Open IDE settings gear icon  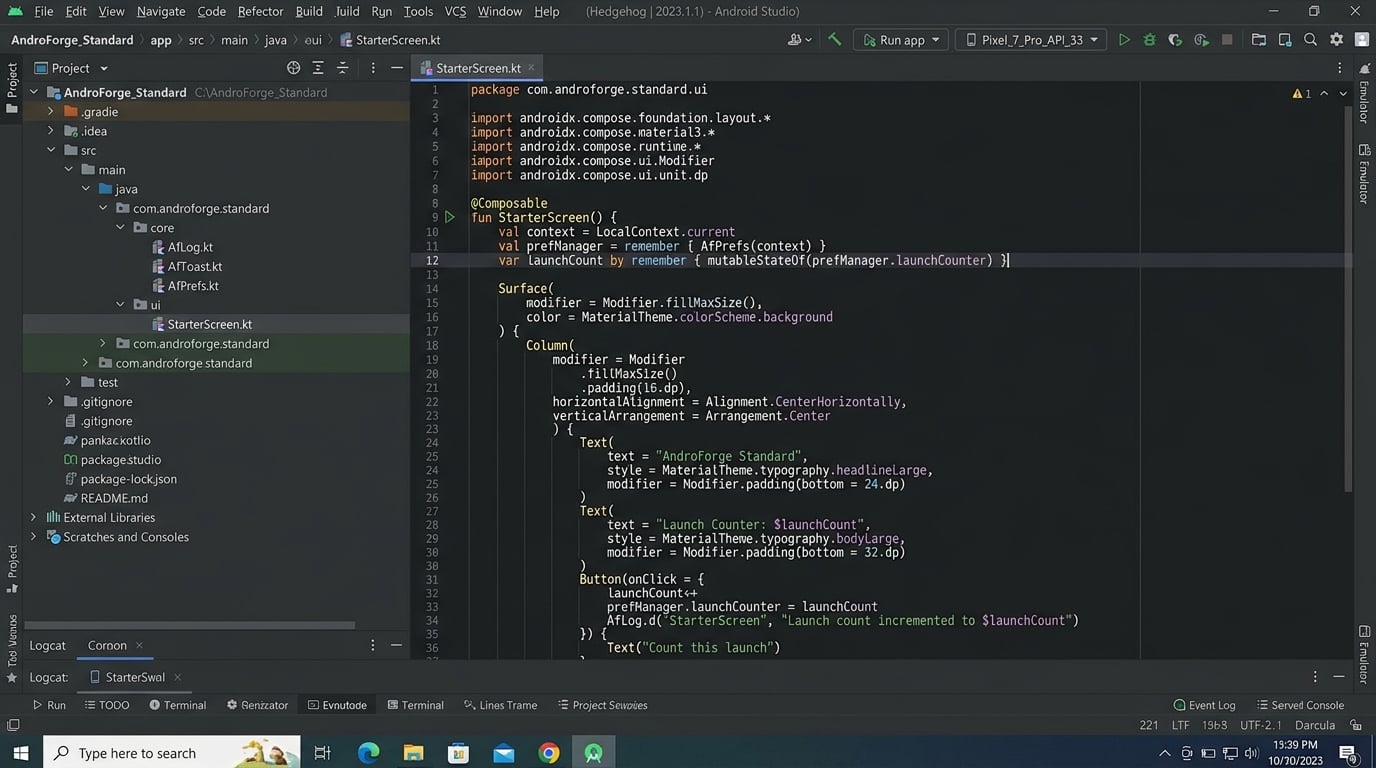pos(1336,40)
